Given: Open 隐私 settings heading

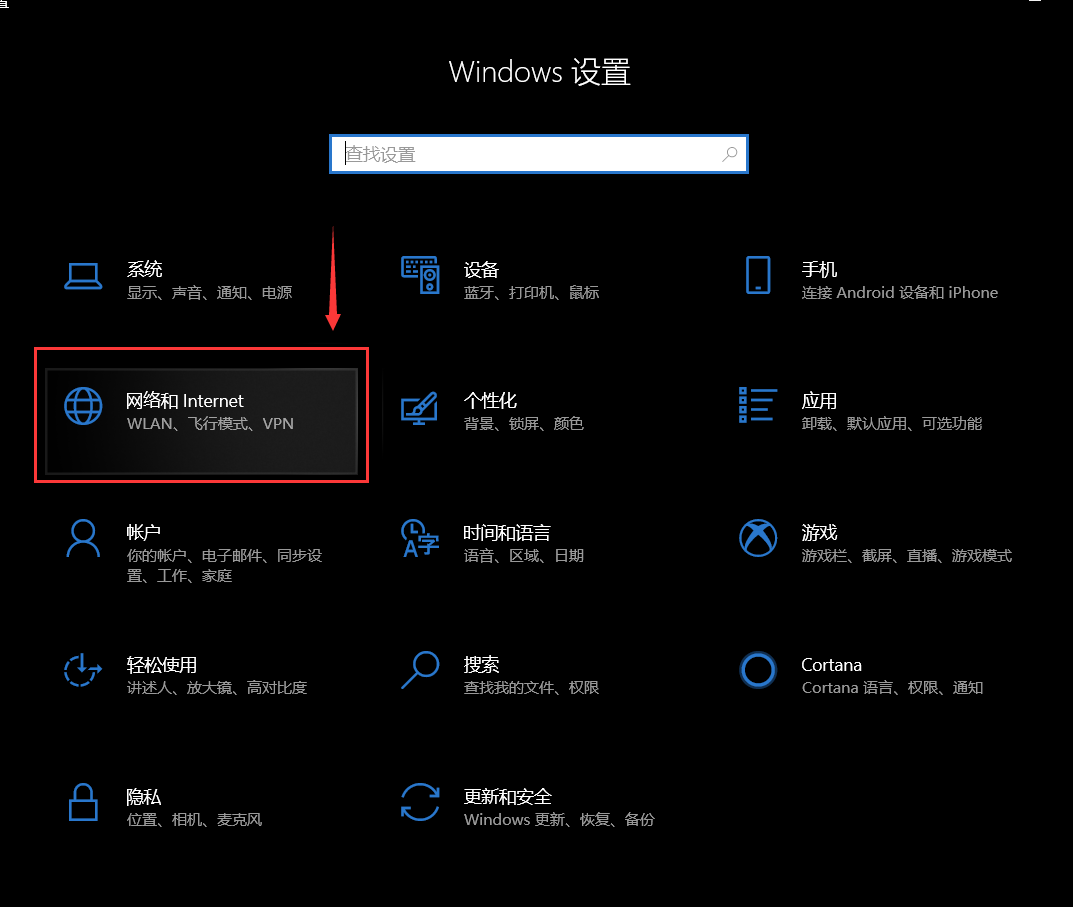Looking at the screenshot, I should [144, 797].
